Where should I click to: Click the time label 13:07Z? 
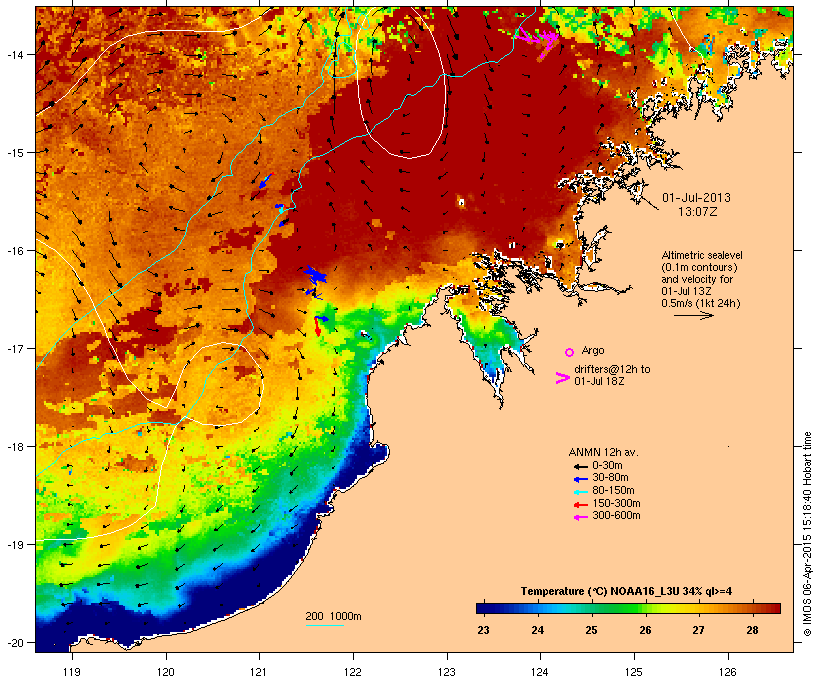tap(698, 212)
